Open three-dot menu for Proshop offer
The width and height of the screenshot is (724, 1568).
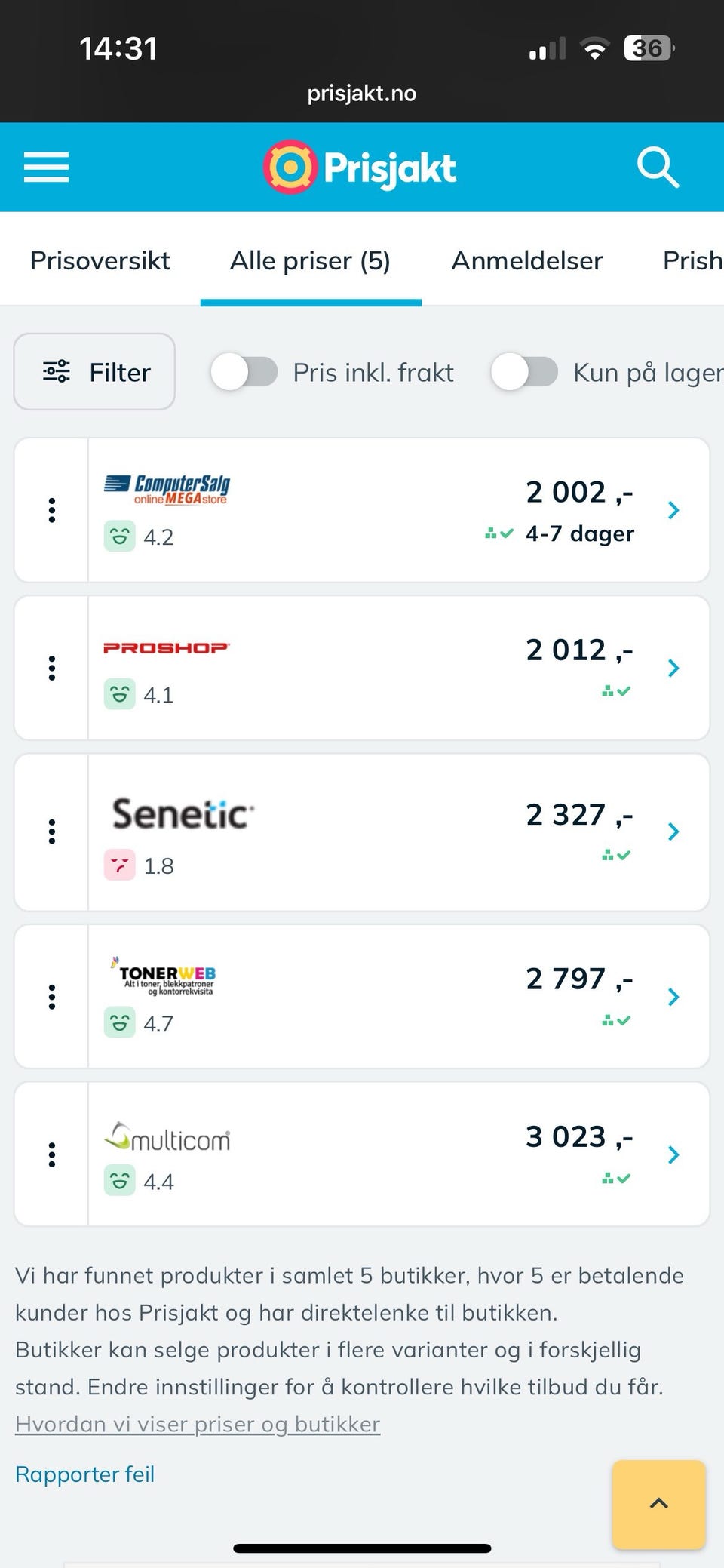coord(52,668)
